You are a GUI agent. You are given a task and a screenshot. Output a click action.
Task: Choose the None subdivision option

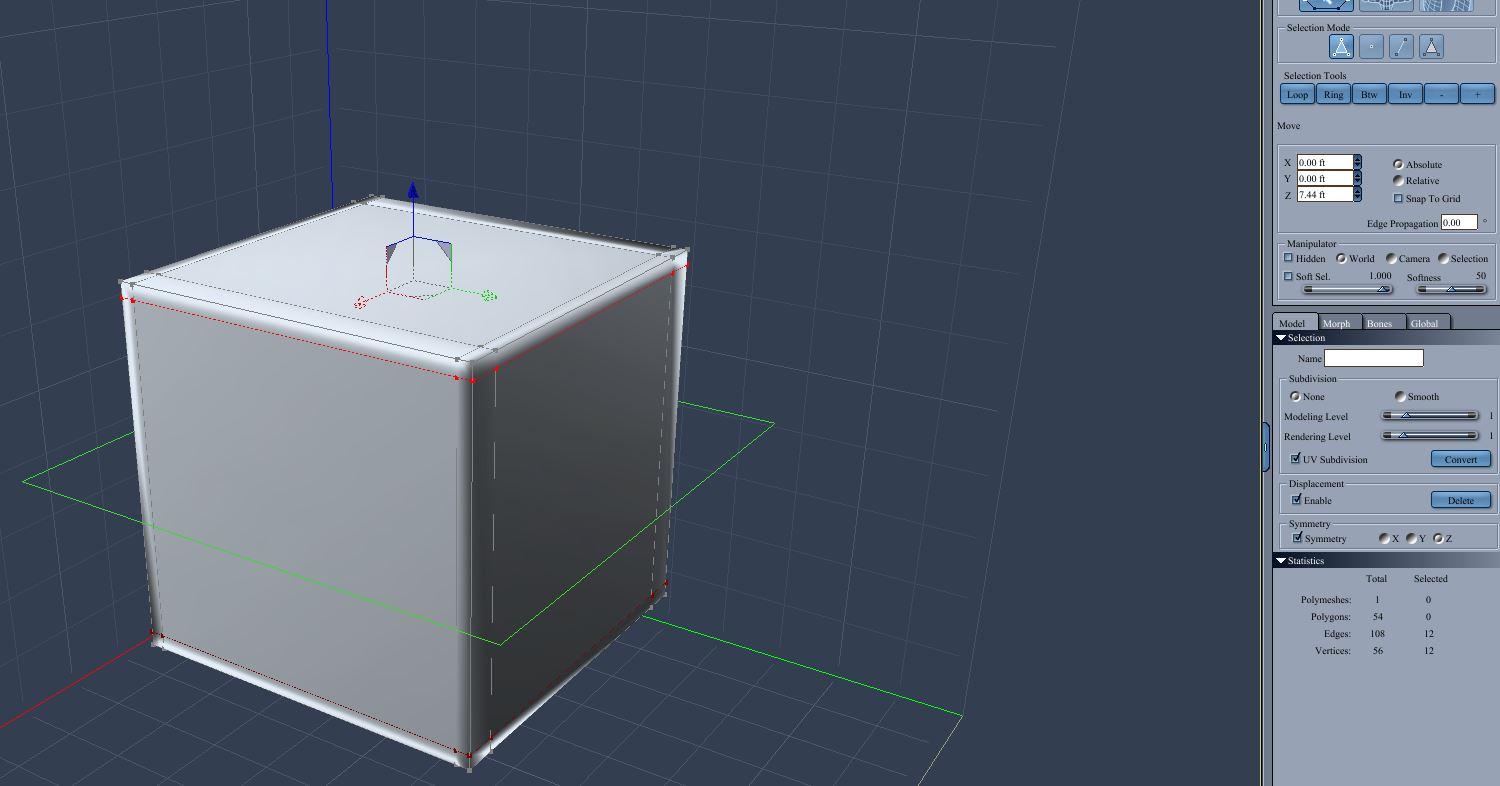click(1295, 396)
